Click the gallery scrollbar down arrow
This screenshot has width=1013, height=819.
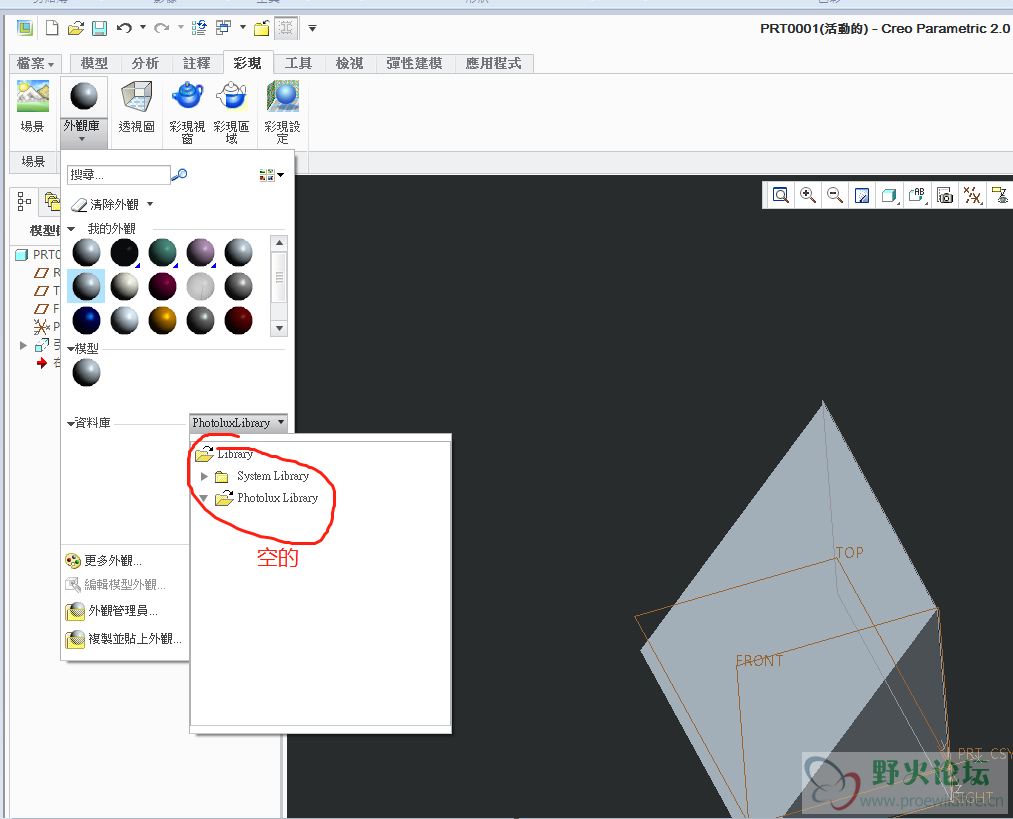279,328
